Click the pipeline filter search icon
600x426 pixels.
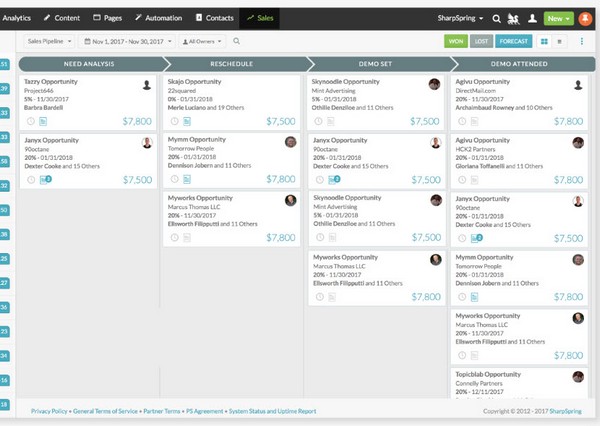click(236, 41)
